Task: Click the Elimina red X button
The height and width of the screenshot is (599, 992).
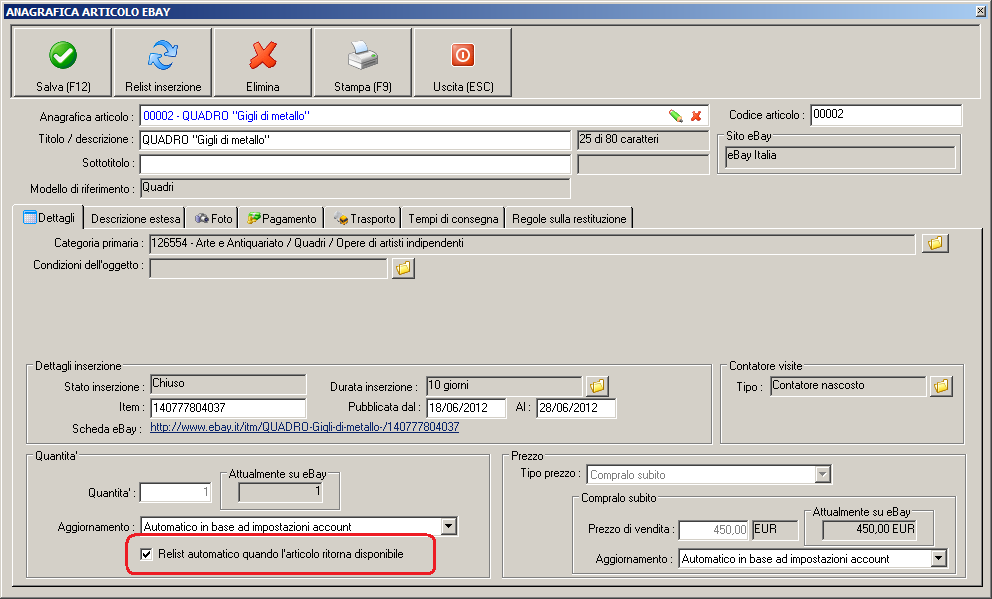Action: pyautogui.click(x=263, y=62)
